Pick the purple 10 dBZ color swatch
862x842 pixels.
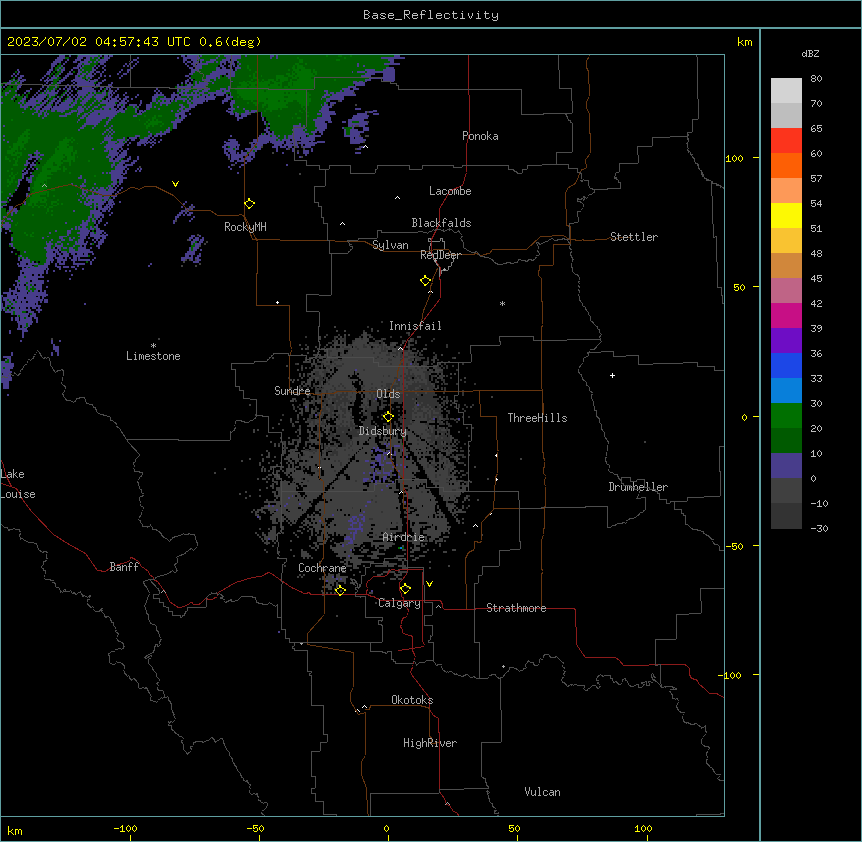786,466
